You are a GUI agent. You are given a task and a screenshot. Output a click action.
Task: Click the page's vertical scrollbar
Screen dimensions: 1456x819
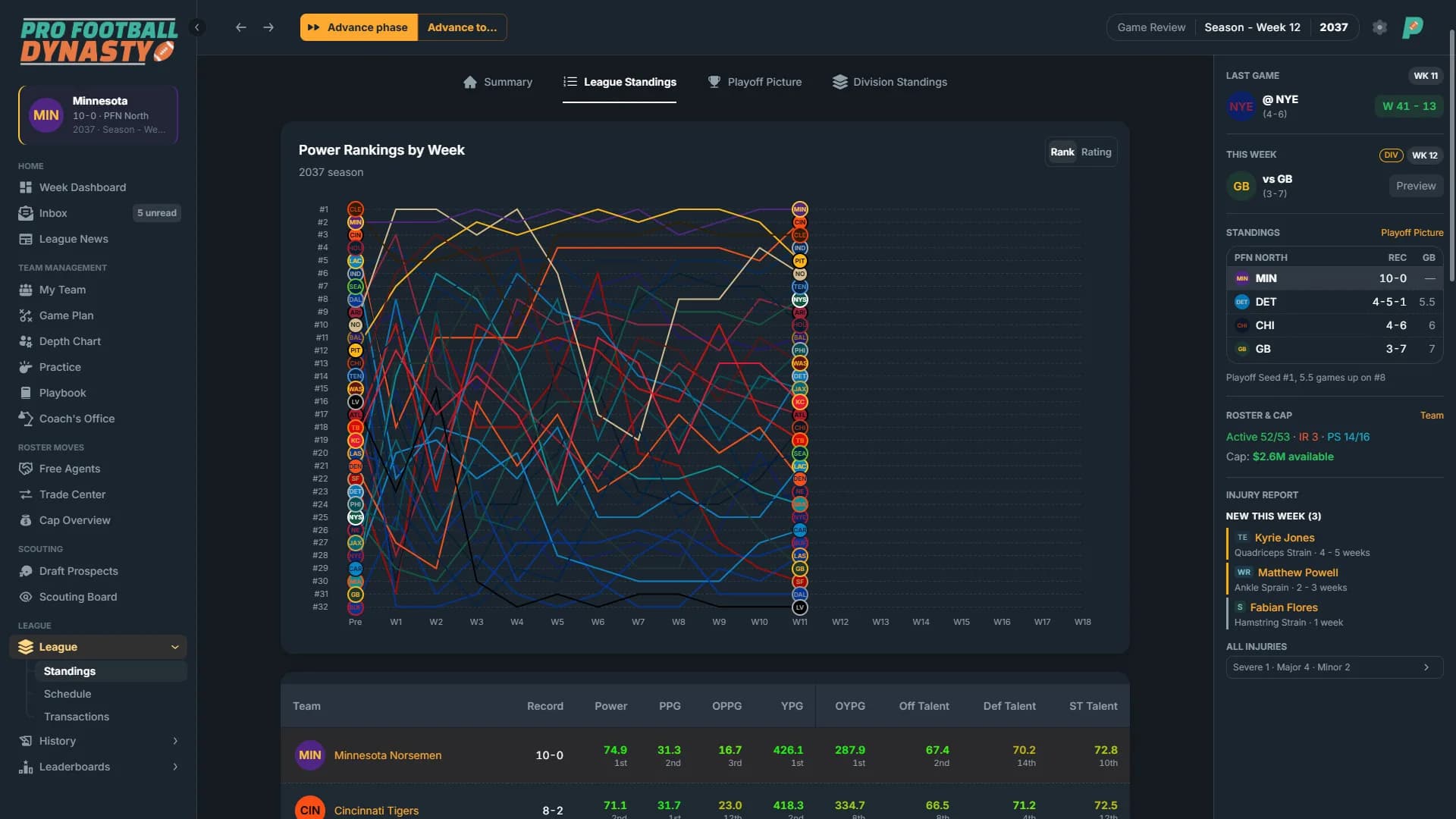pos(1451,155)
